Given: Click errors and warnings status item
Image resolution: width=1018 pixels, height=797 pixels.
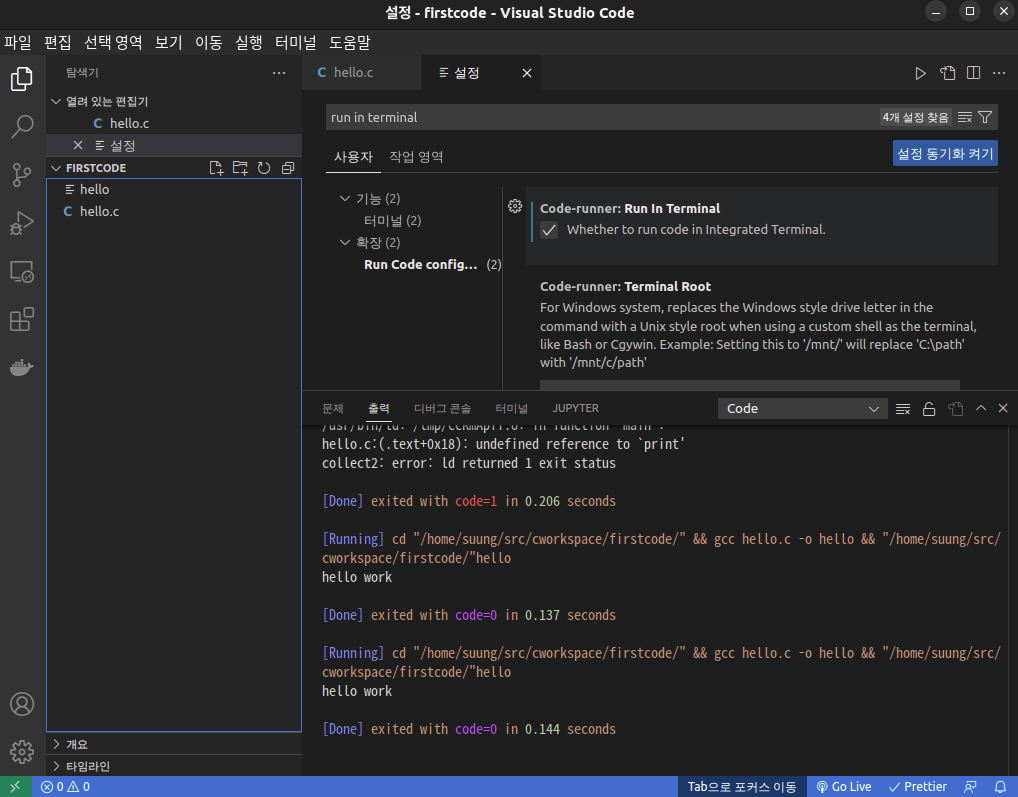Looking at the screenshot, I should [x=65, y=787].
